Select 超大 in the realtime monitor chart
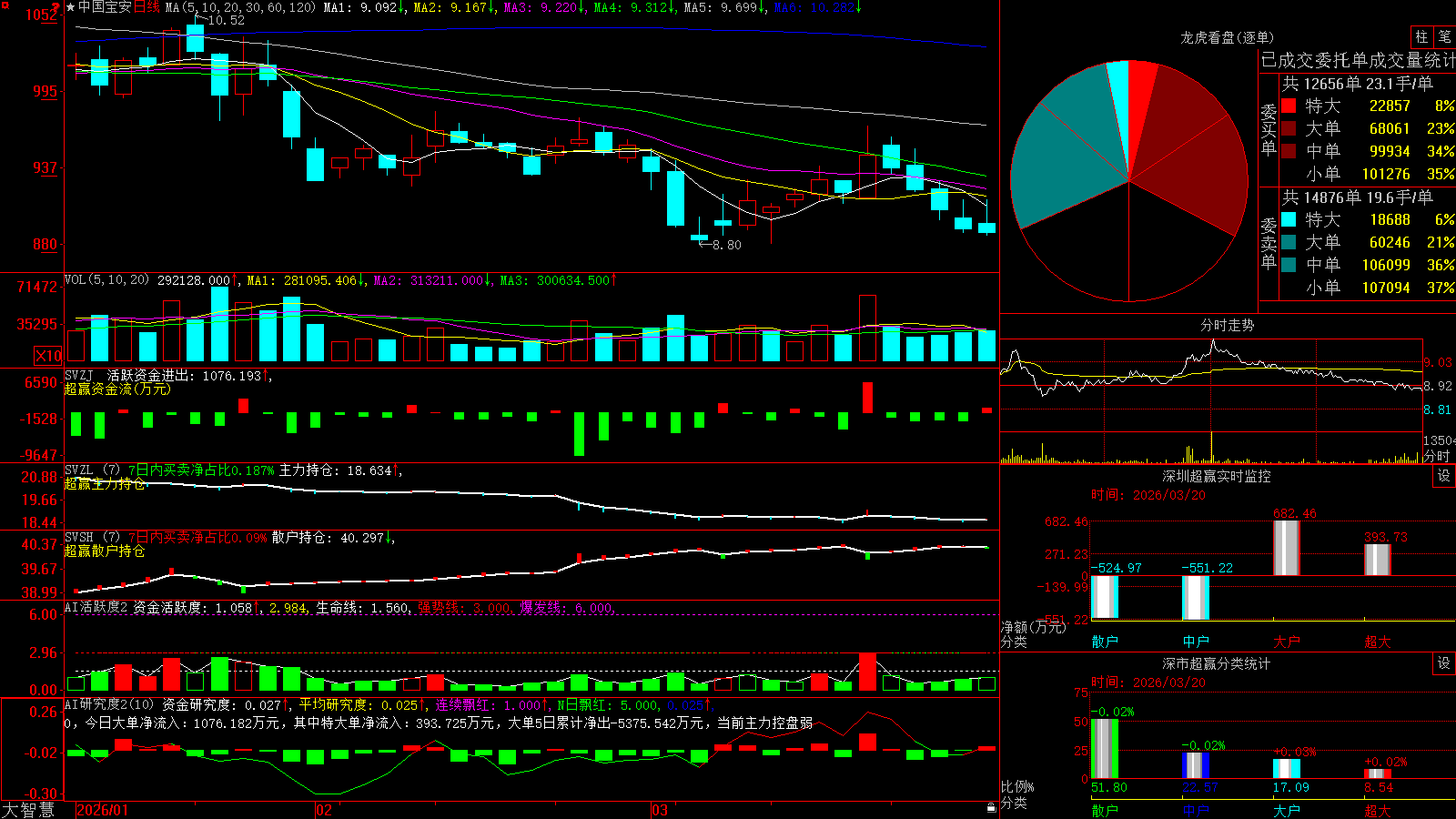Screen dimensions: 1456x819 point(1378,642)
